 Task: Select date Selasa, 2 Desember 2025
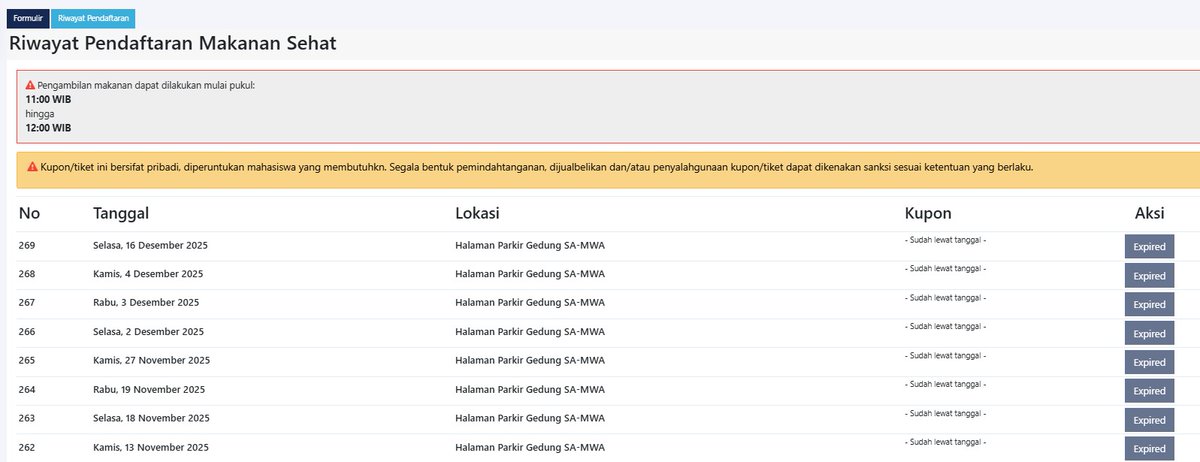click(x=148, y=332)
